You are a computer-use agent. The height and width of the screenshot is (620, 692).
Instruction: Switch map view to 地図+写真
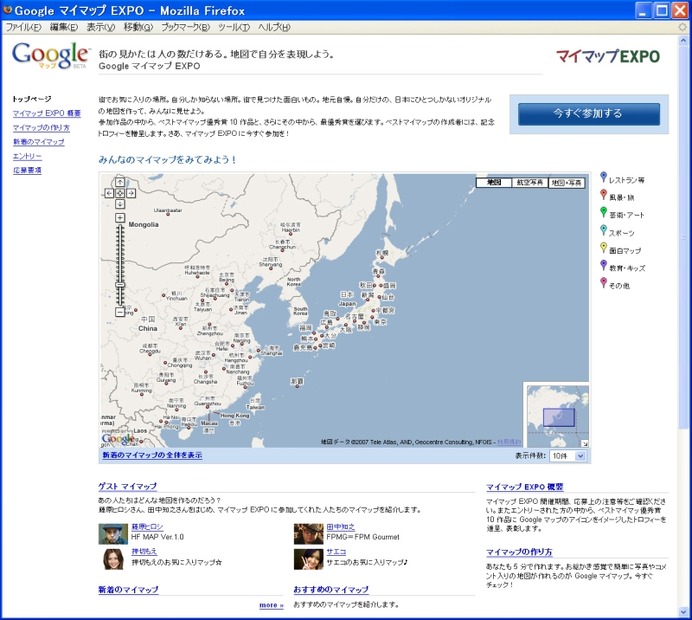[567, 183]
